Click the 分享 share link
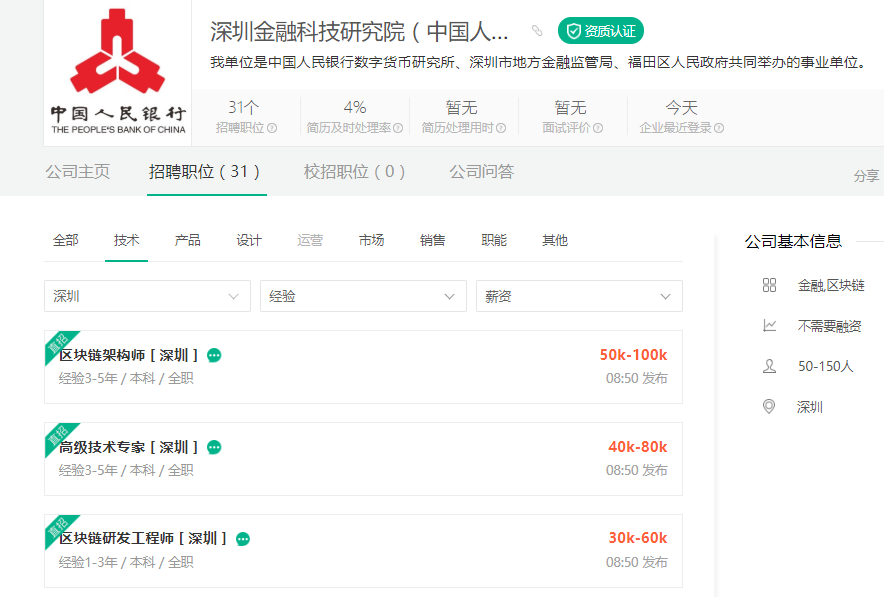This screenshot has width=884, height=597. tap(866, 176)
